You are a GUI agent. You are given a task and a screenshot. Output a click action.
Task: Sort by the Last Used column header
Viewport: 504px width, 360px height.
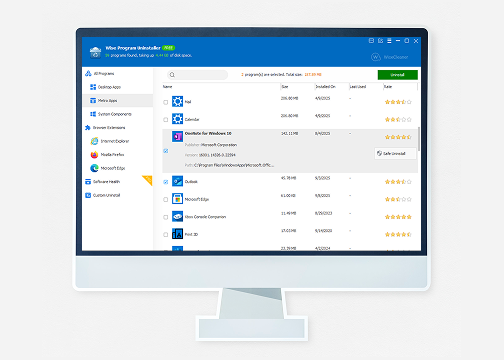[x=358, y=87]
